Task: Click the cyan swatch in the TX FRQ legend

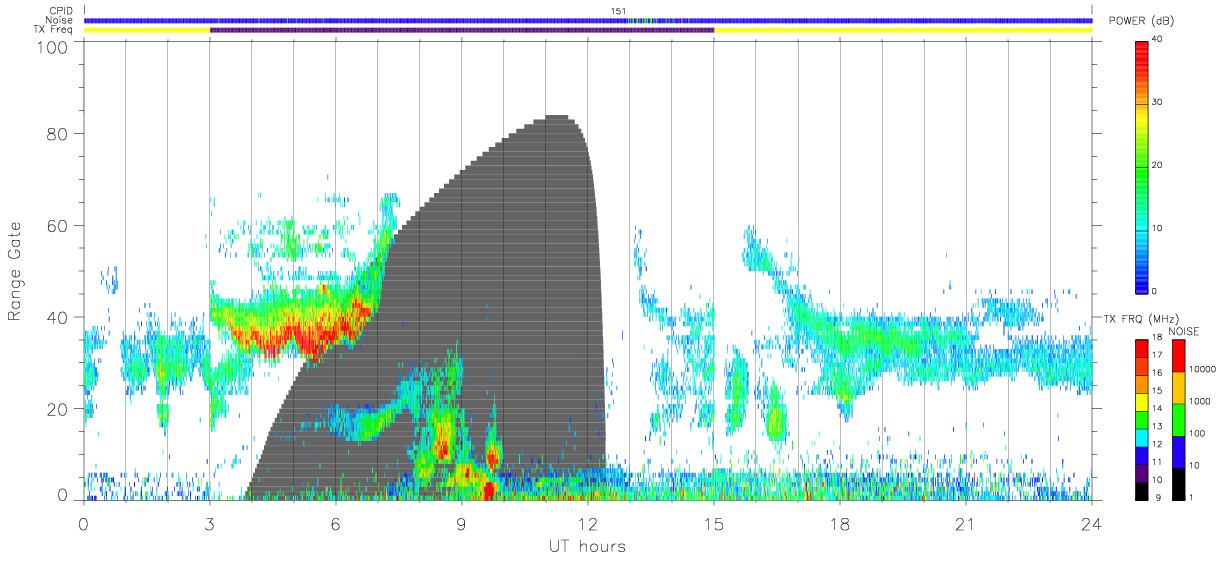Action: (x=1141, y=438)
